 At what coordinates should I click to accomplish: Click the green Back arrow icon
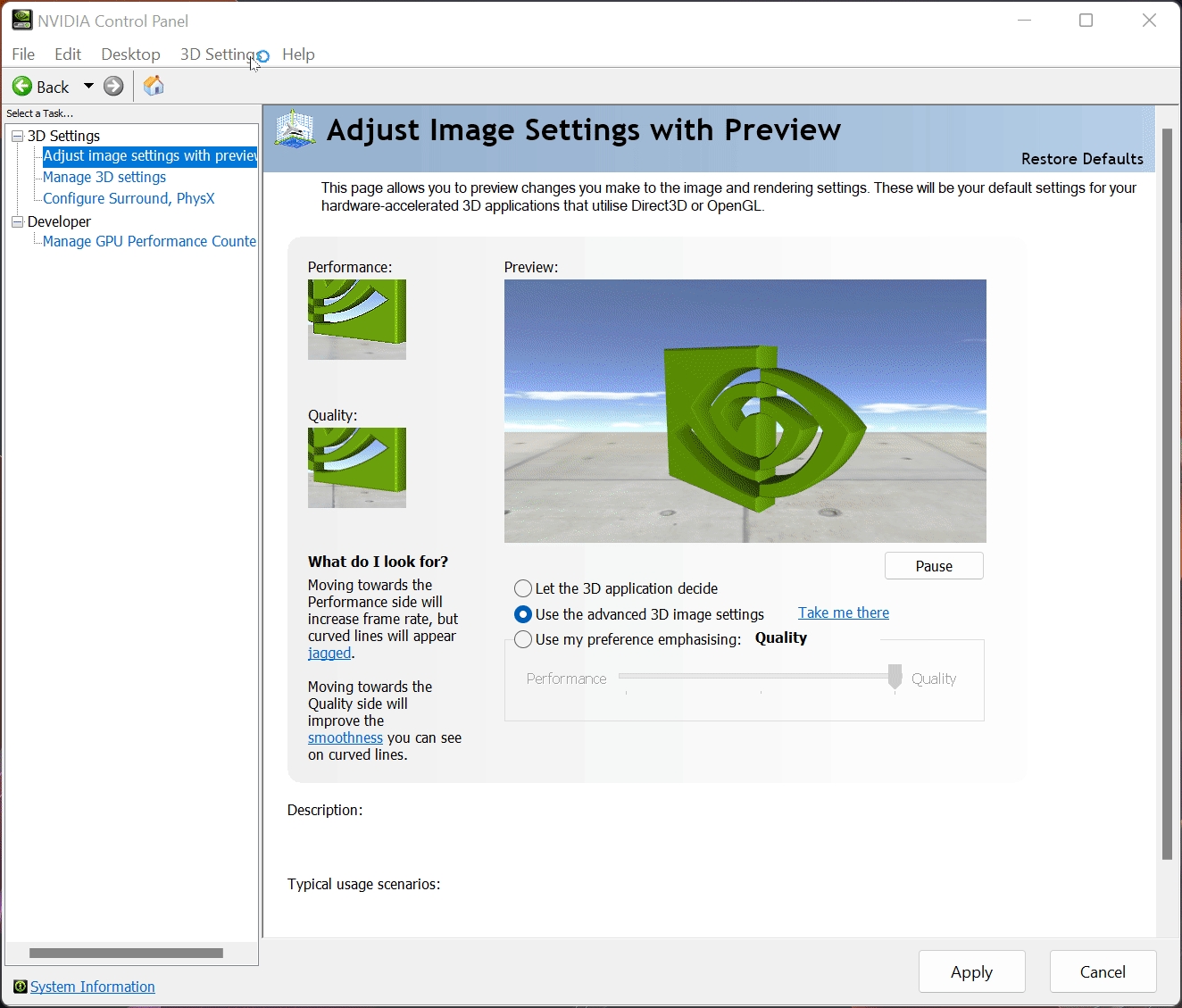pos(22,86)
